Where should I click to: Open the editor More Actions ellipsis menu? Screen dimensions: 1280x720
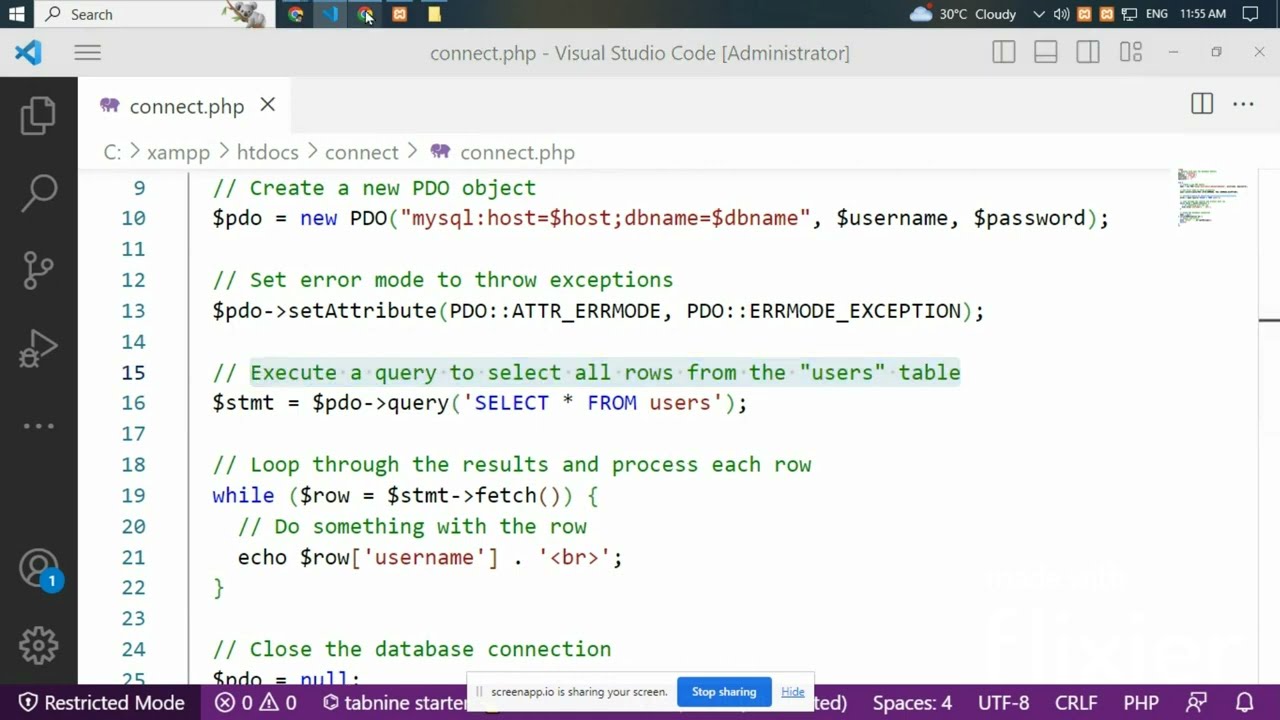[x=1243, y=104]
